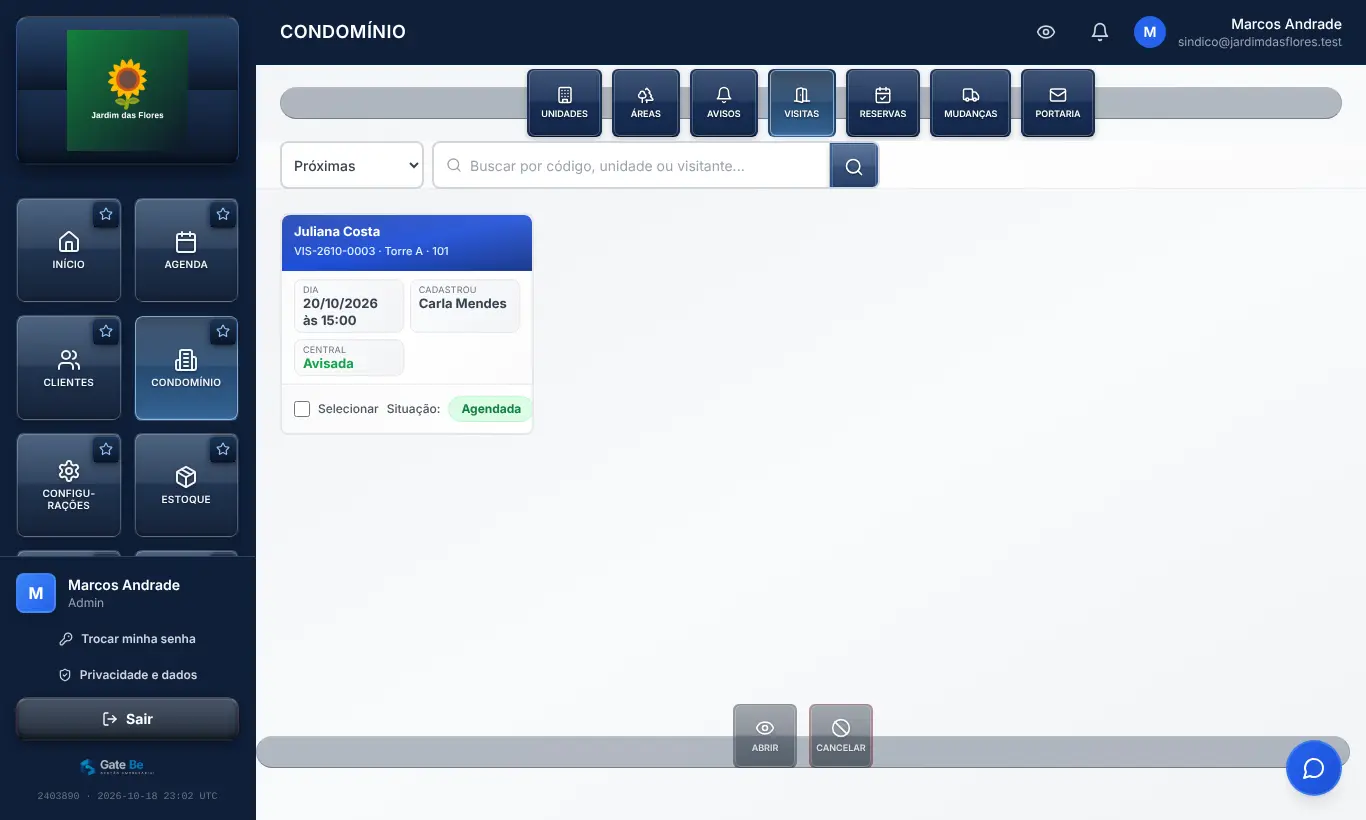The width and height of the screenshot is (1366, 820).
Task: Expand the Próximas filter dropdown
Action: click(352, 166)
